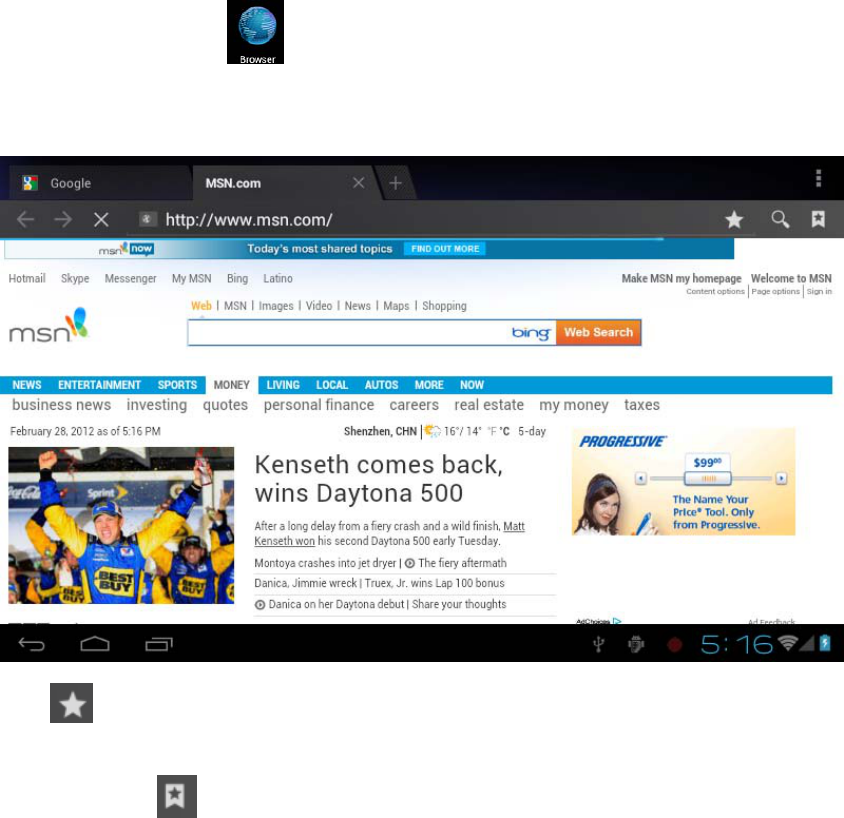Bookmark this page with star icon
Viewport: 844px width, 818px height.
pyautogui.click(x=734, y=219)
